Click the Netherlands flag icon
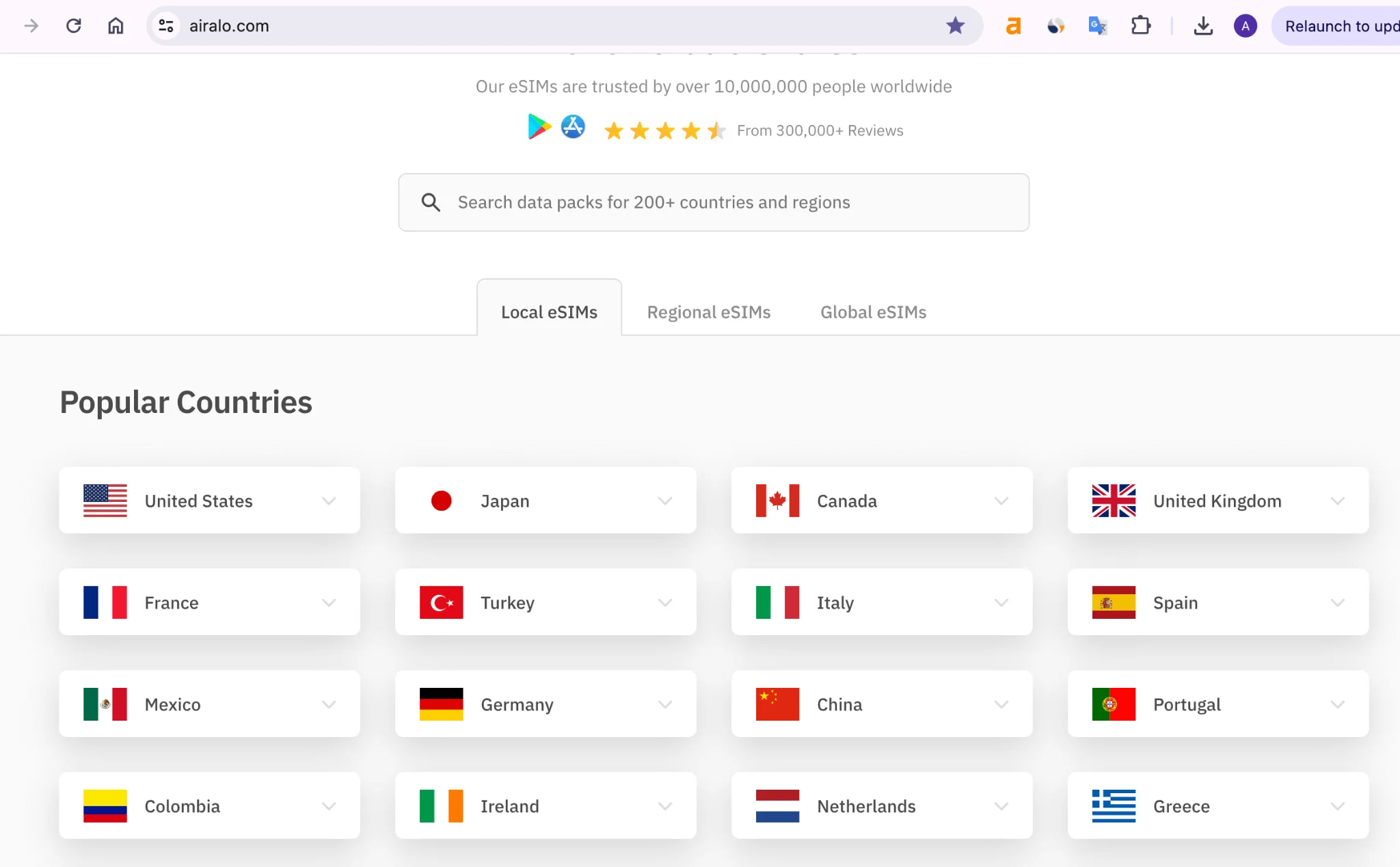The image size is (1400, 867). click(777, 806)
